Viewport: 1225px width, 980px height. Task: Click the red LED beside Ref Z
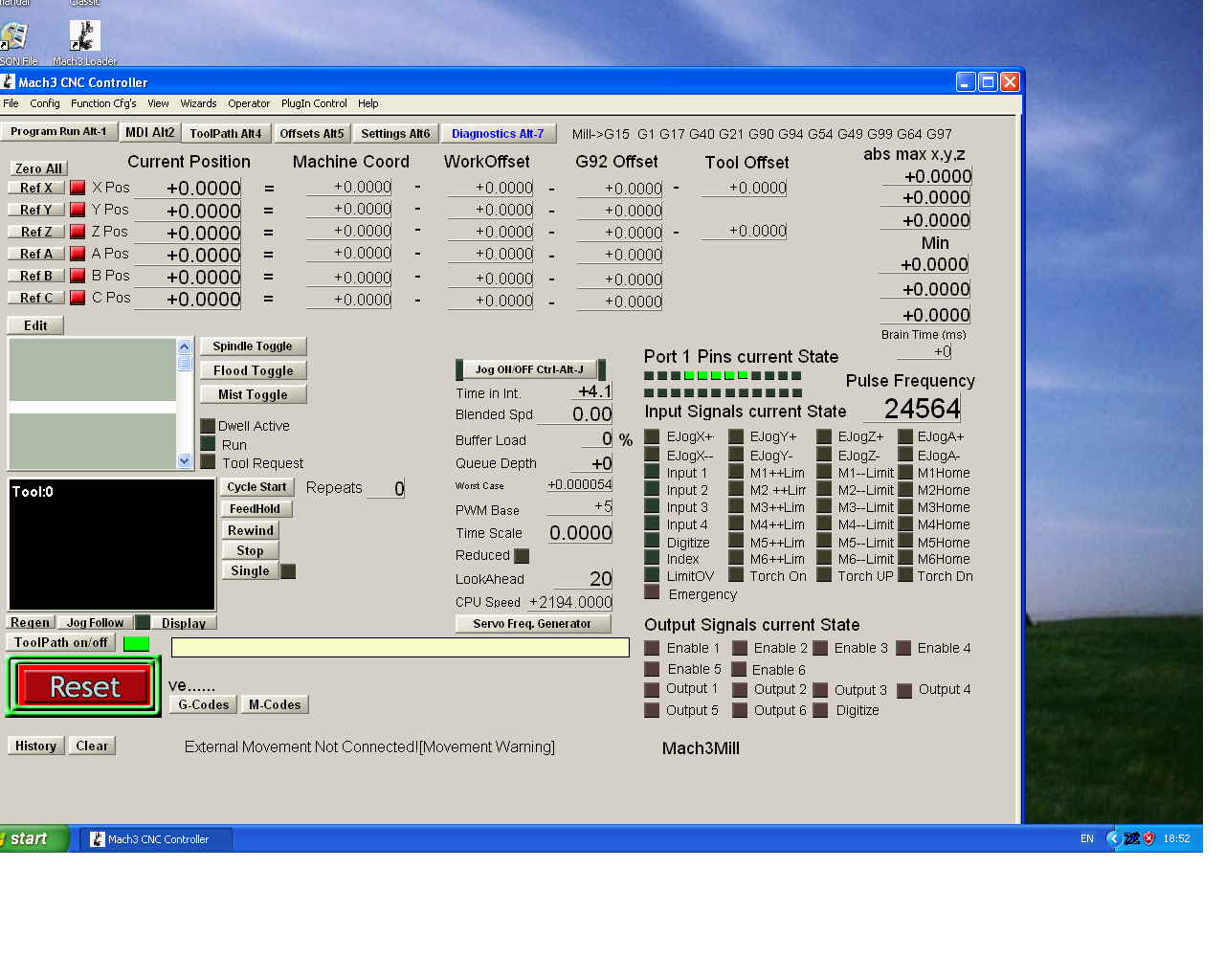[x=78, y=232]
